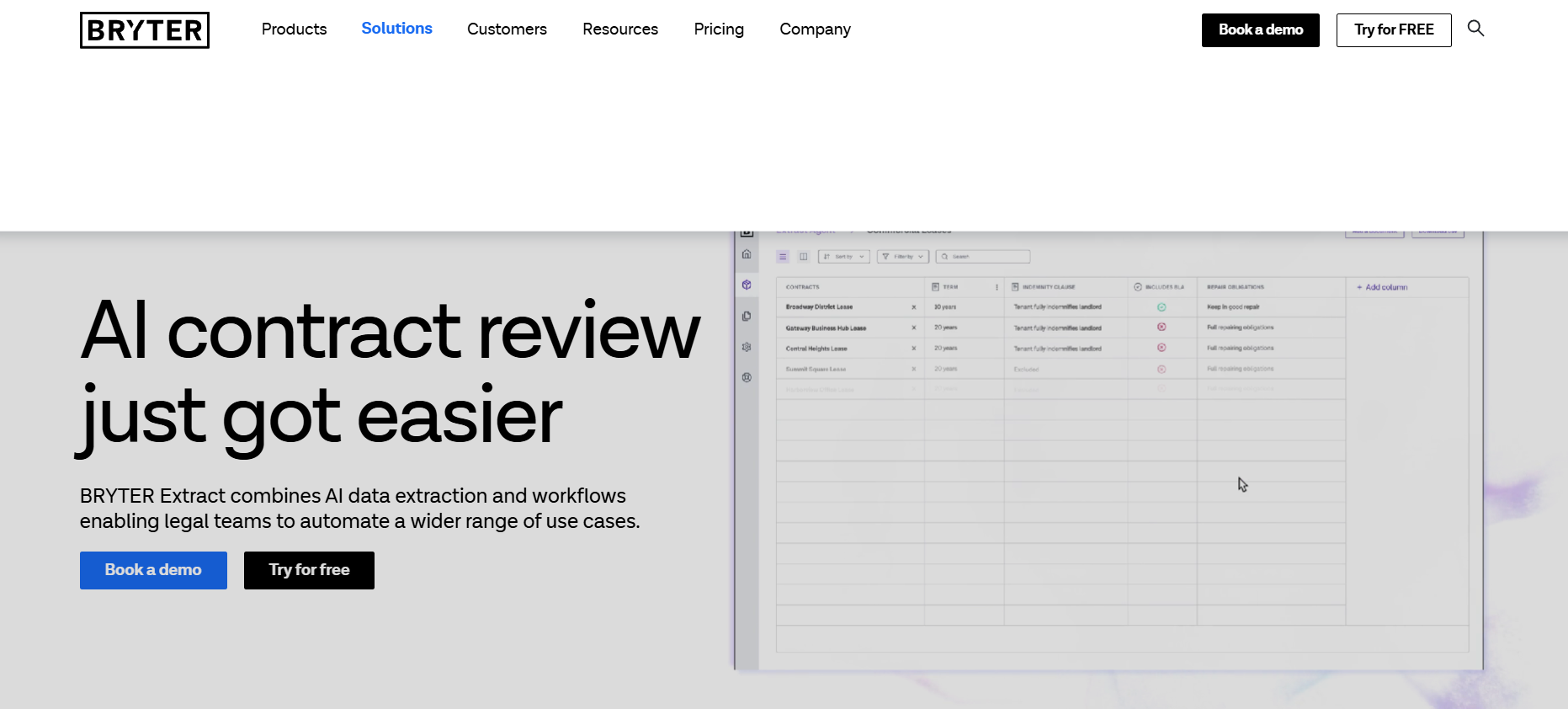Image resolution: width=1568 pixels, height=709 pixels.
Task: Click the Term column type icon
Action: (936, 287)
